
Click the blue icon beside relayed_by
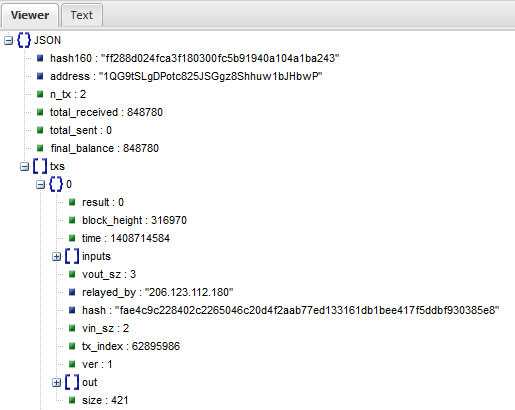click(72, 292)
